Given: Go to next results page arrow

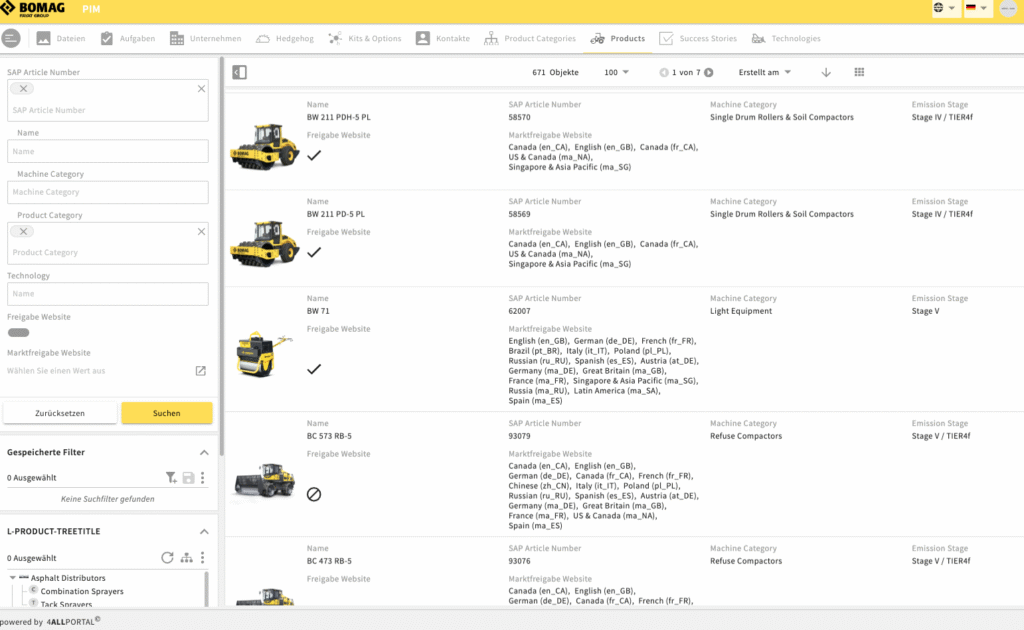Looking at the screenshot, I should (709, 72).
